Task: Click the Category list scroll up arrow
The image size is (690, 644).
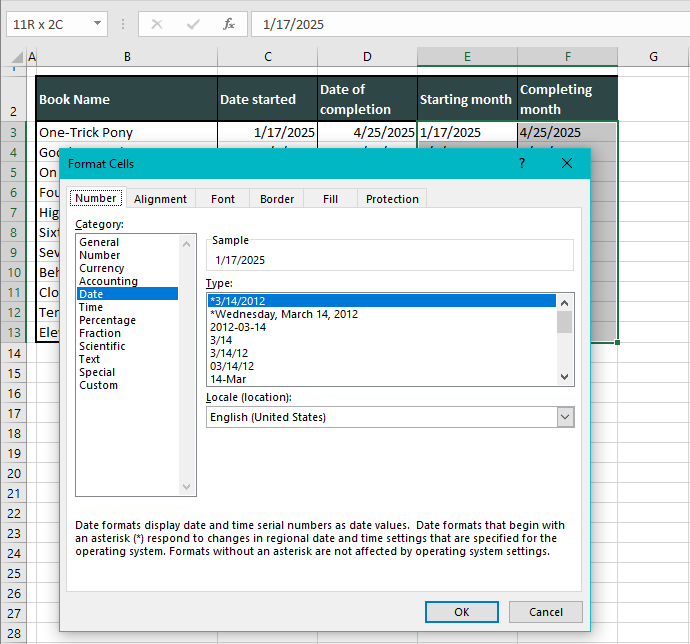Action: (187, 244)
